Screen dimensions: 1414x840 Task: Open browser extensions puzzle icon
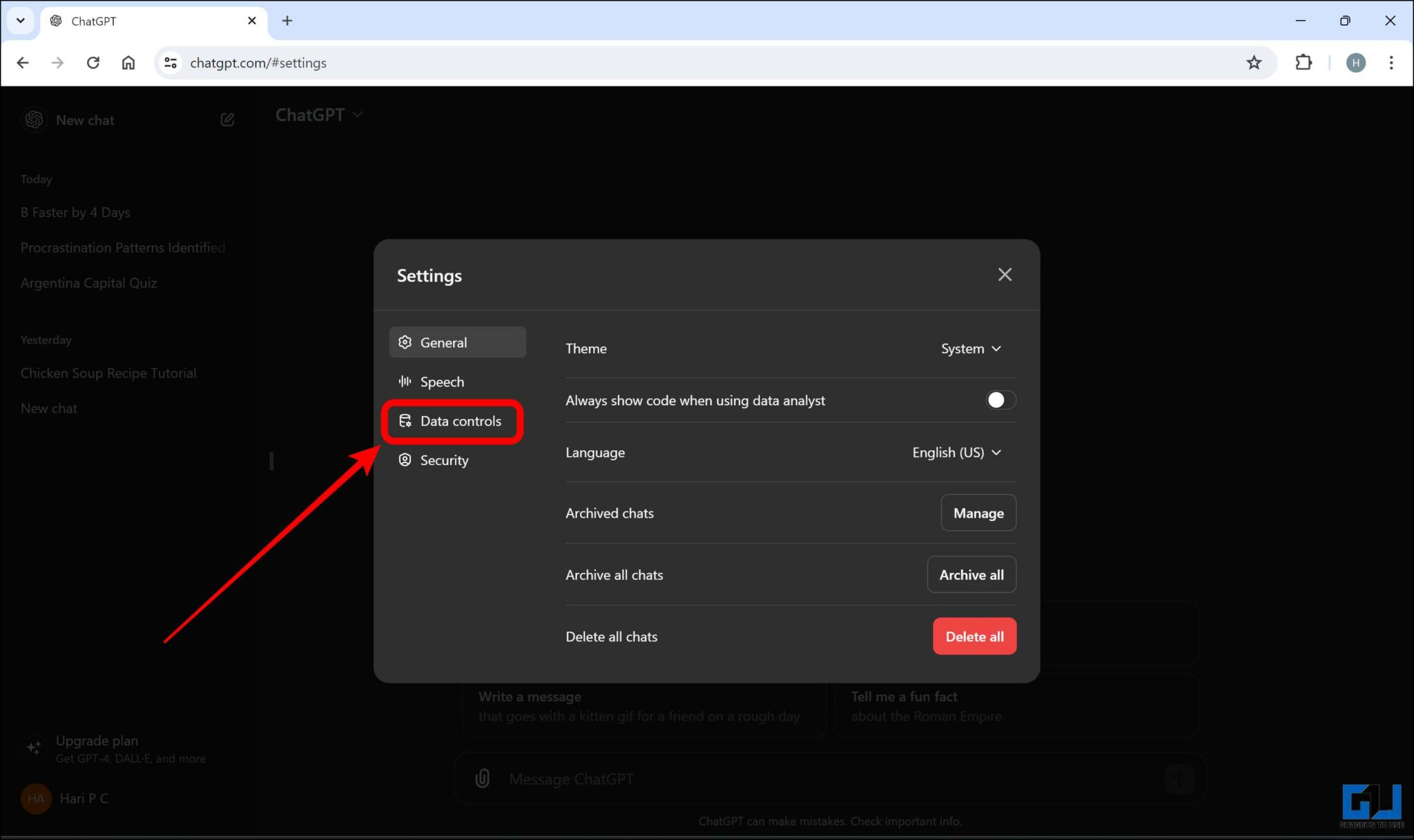(x=1304, y=62)
